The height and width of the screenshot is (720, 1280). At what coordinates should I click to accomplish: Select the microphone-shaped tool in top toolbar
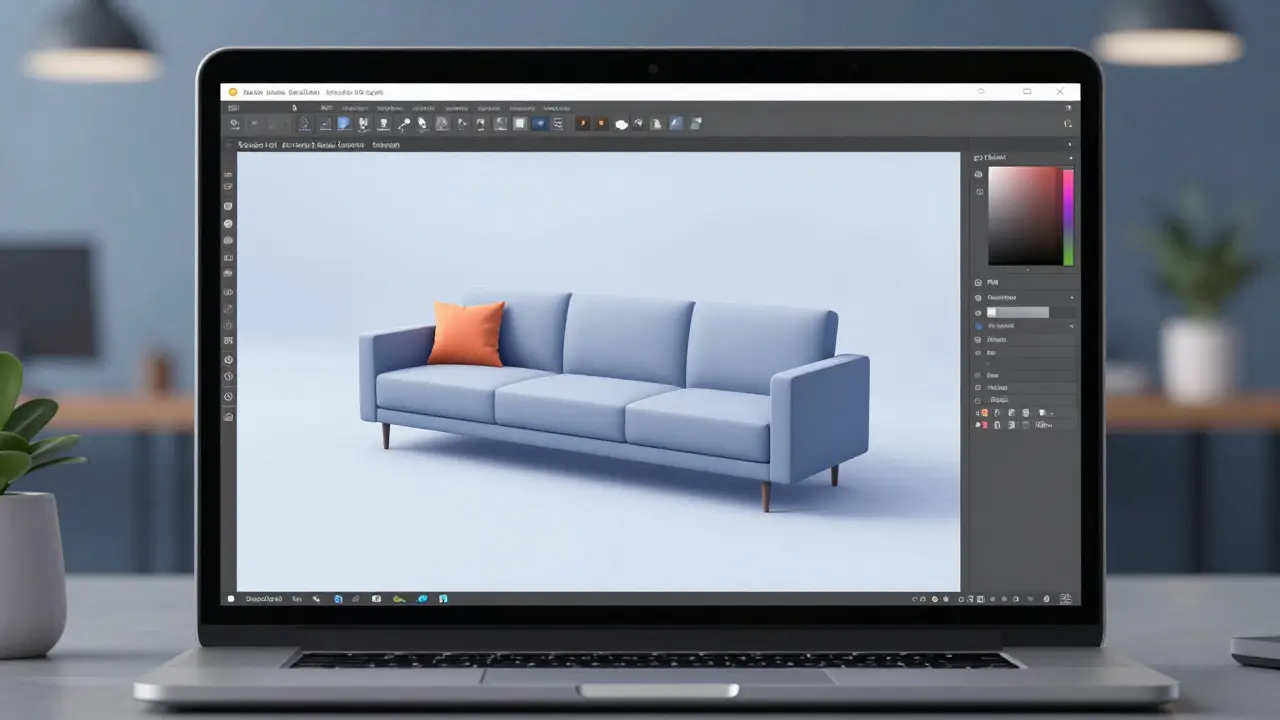(404, 124)
